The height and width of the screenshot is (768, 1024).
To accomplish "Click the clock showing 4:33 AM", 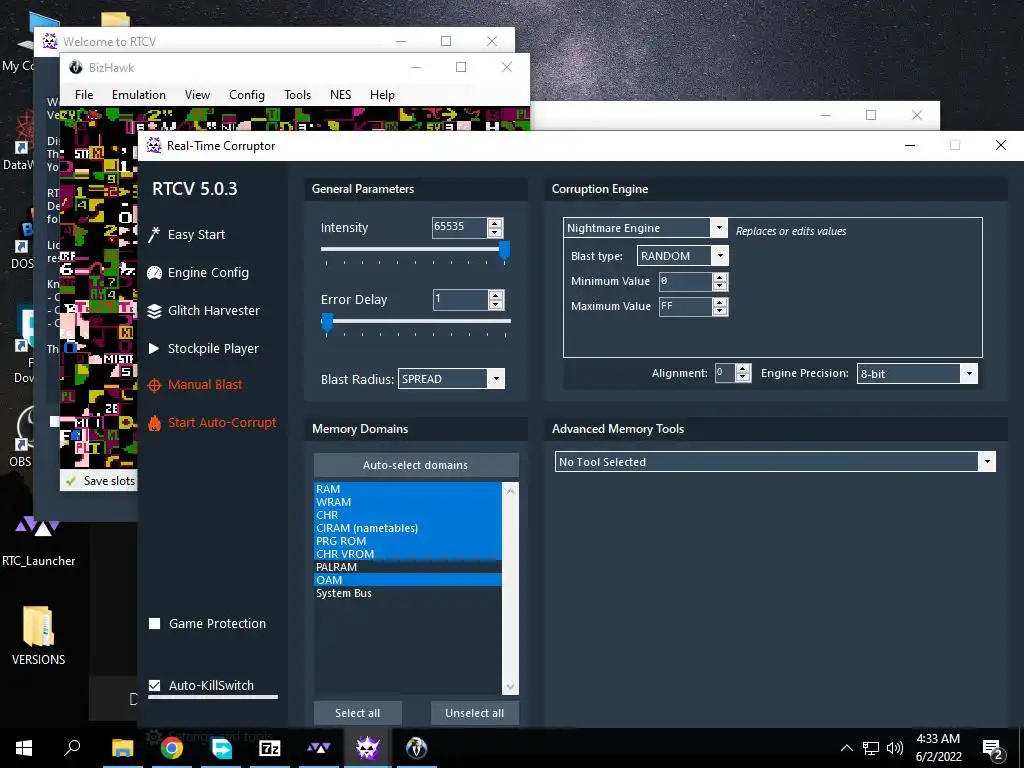I will (938, 739).
